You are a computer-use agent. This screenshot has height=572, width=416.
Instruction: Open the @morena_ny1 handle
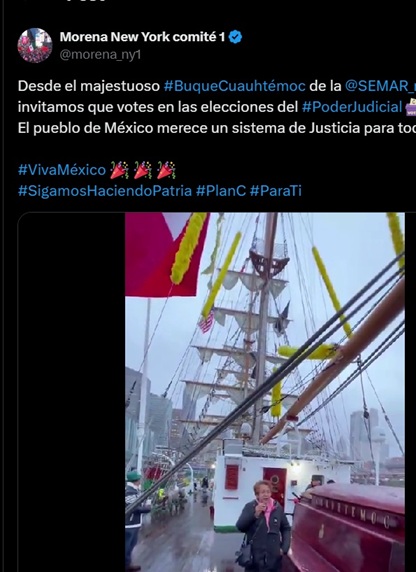pyautogui.click(x=100, y=55)
